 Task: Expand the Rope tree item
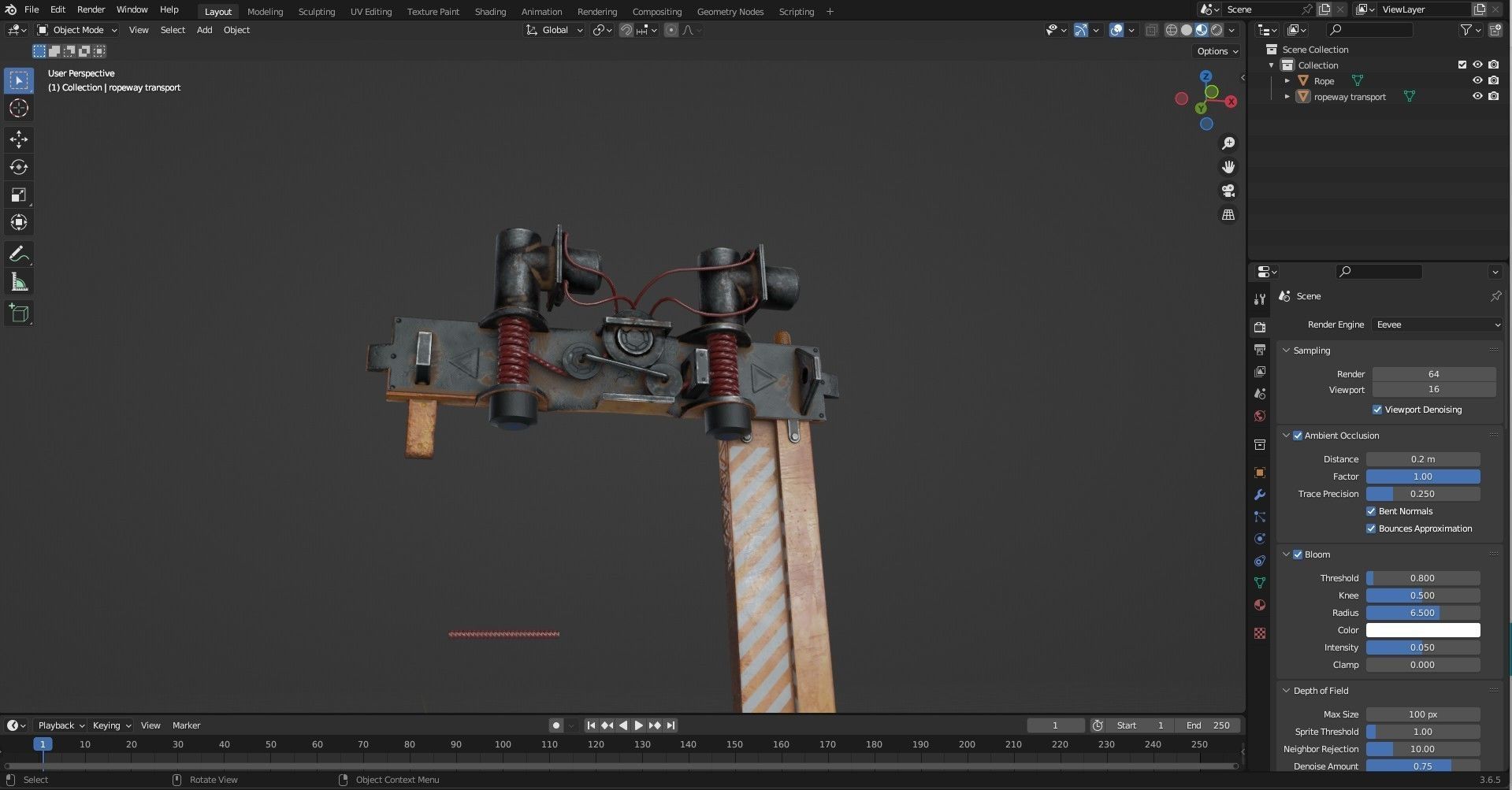point(1287,81)
